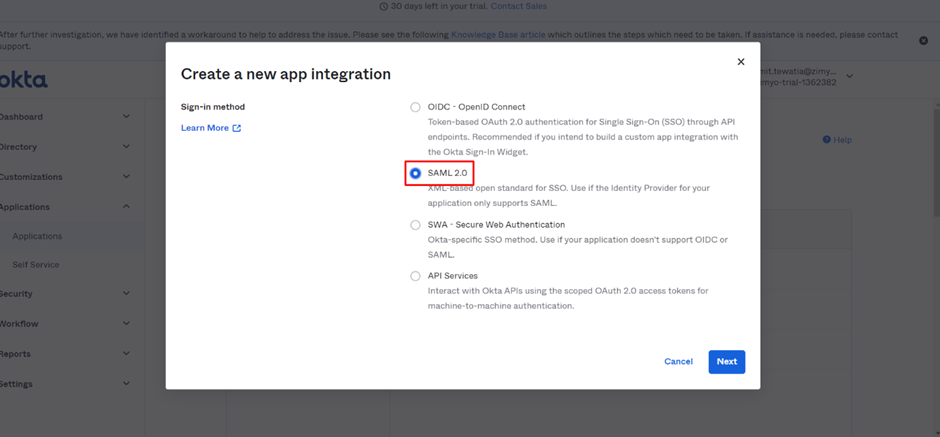Cancel the new app integration dialog
This screenshot has height=437, width=940.
pos(679,362)
